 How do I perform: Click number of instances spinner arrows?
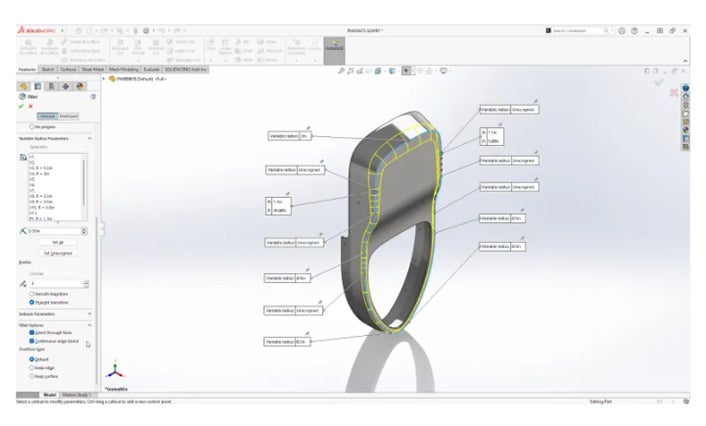click(x=86, y=284)
